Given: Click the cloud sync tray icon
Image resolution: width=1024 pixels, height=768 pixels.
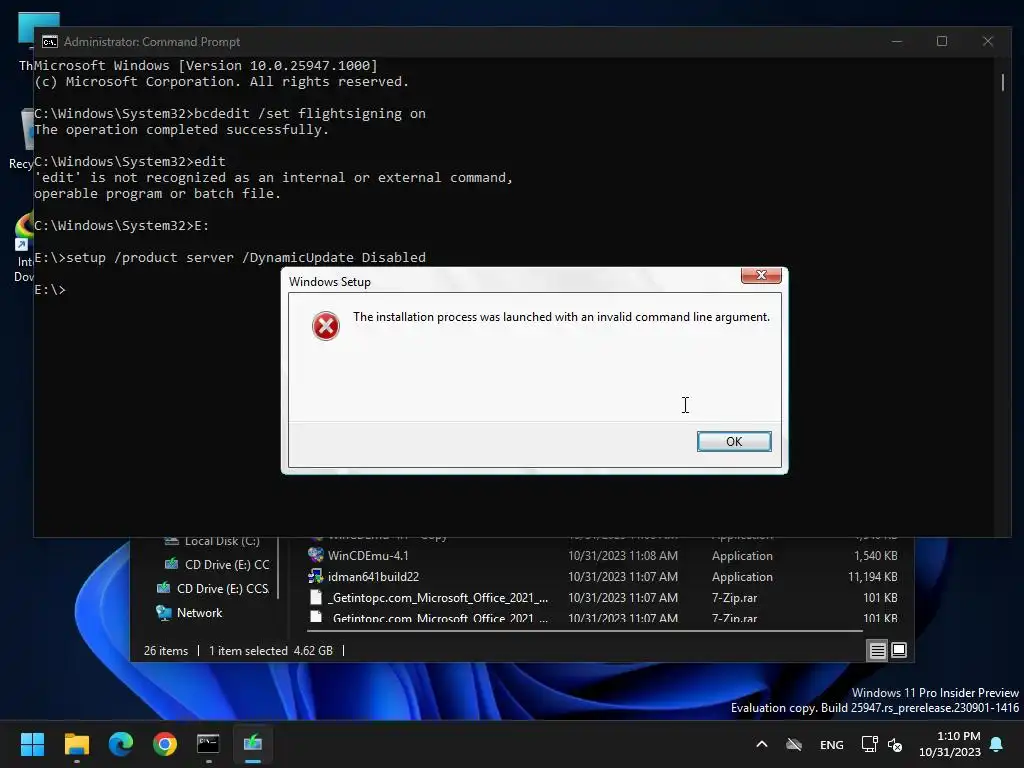Looking at the screenshot, I should coord(793,744).
